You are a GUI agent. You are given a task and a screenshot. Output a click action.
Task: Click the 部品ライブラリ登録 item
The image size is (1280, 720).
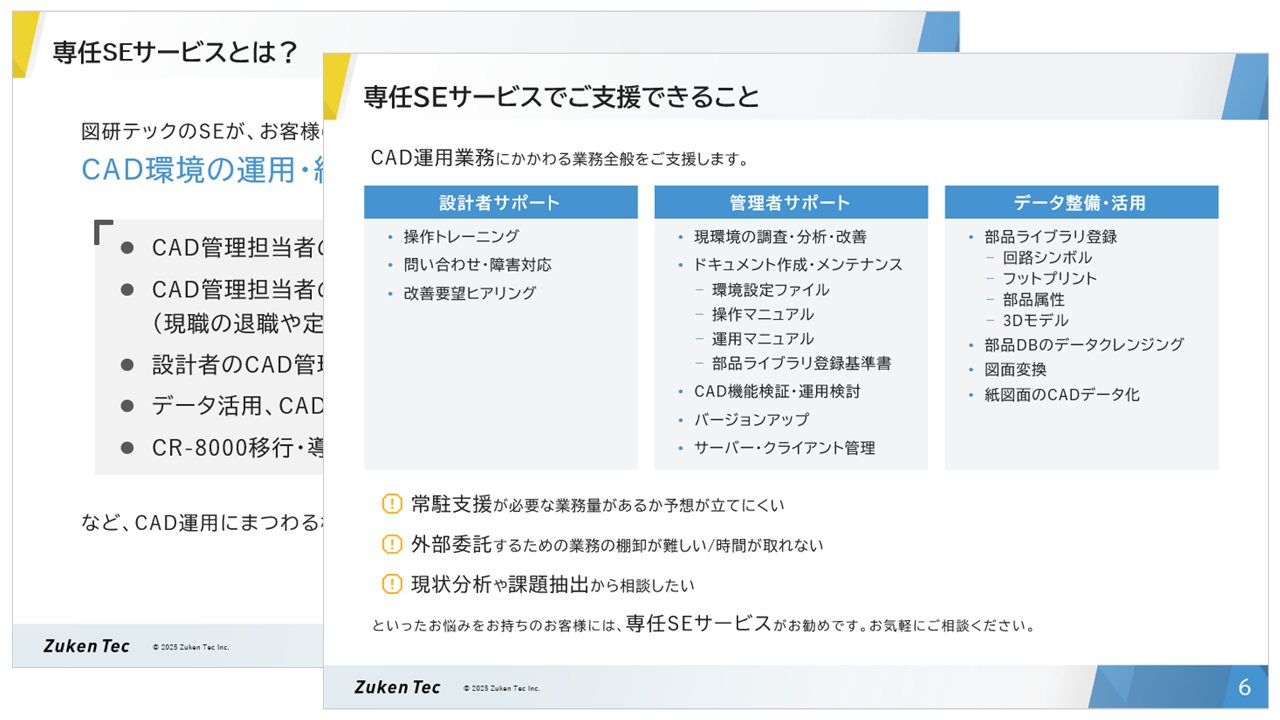pos(1050,237)
